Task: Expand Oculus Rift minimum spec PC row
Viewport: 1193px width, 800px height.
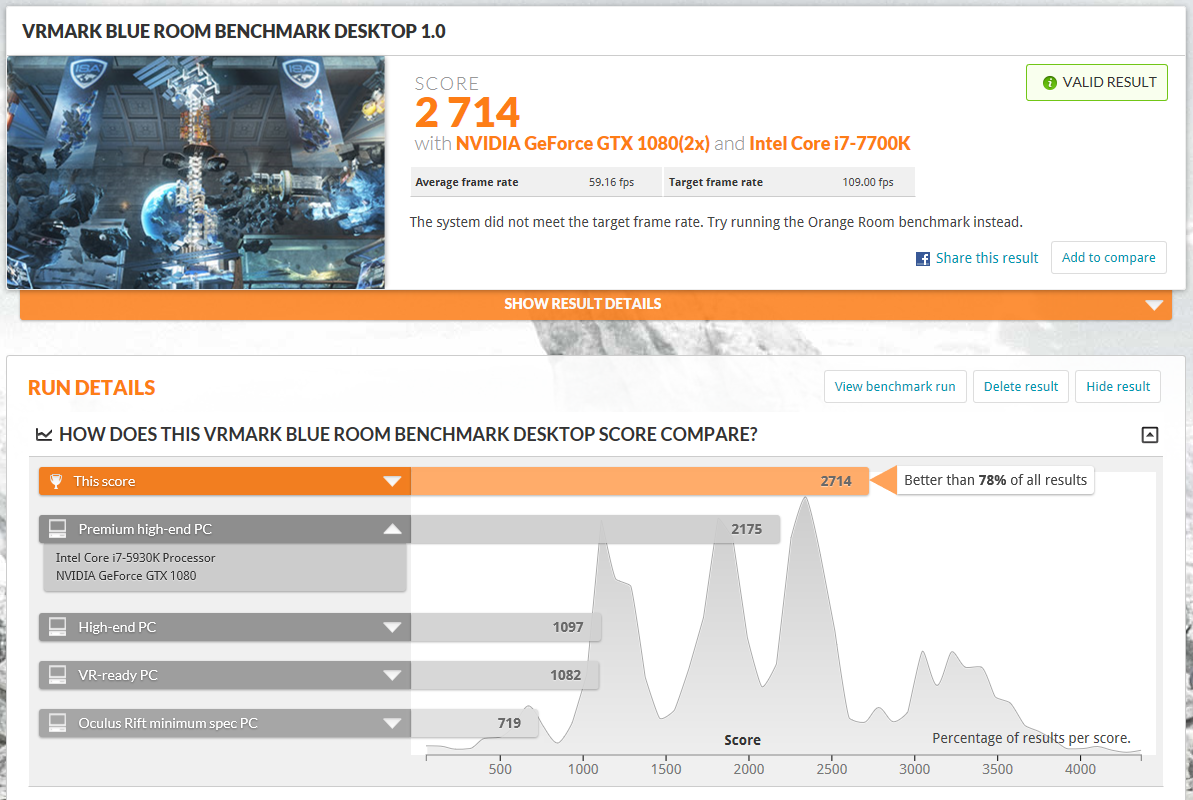Action: click(392, 723)
